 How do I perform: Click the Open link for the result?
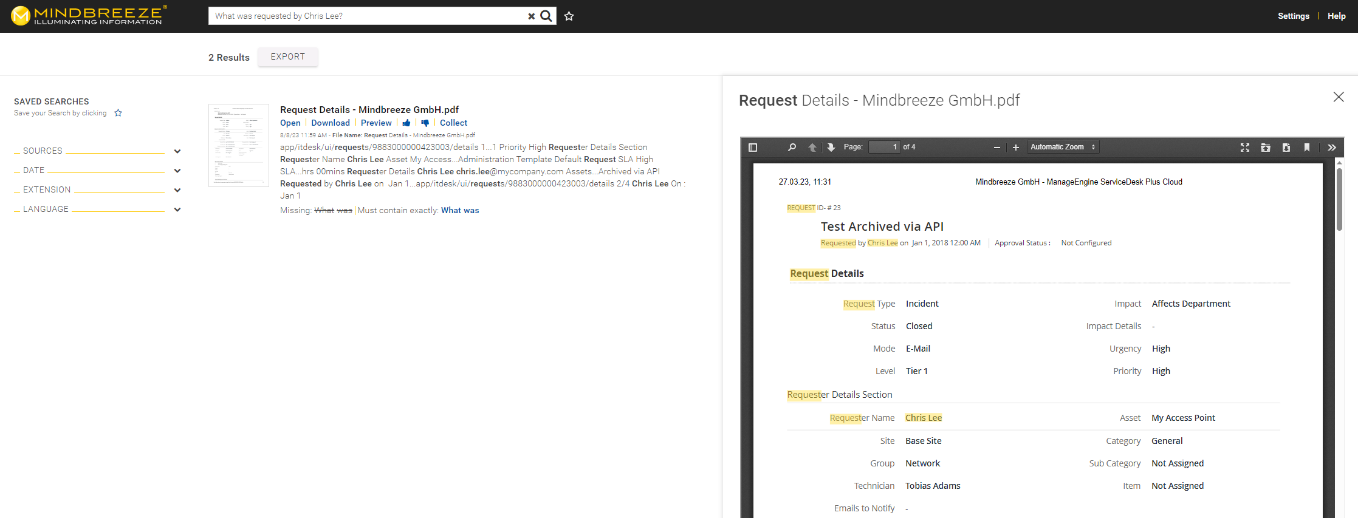(290, 123)
